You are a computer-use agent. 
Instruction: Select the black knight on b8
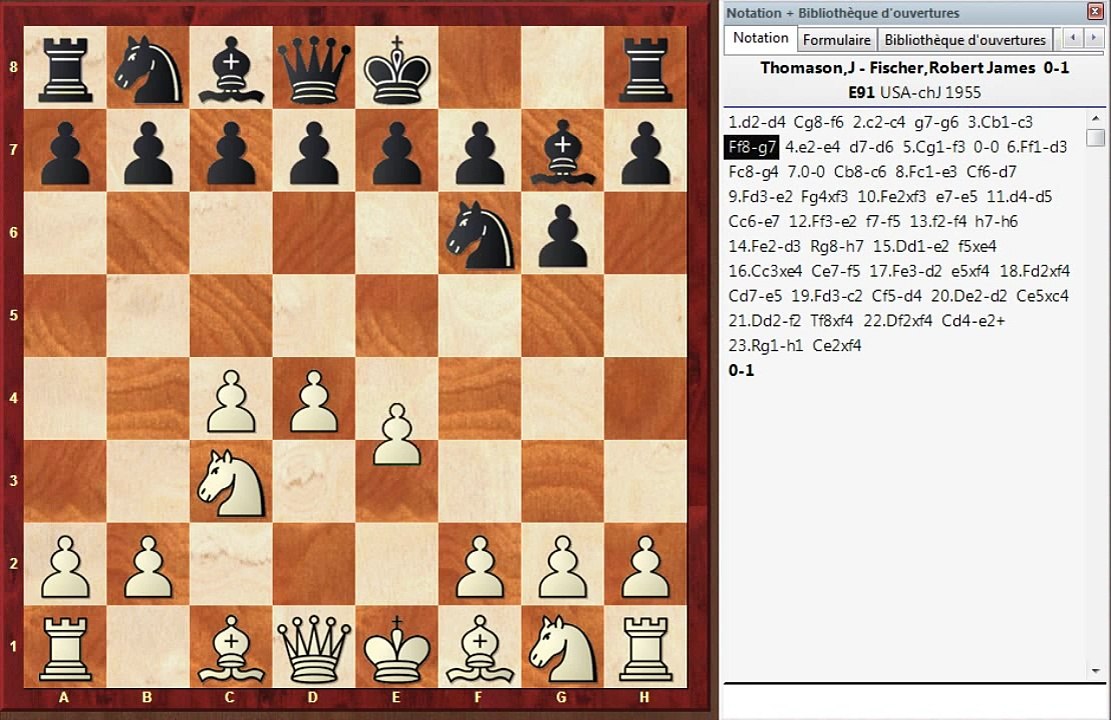(x=147, y=69)
